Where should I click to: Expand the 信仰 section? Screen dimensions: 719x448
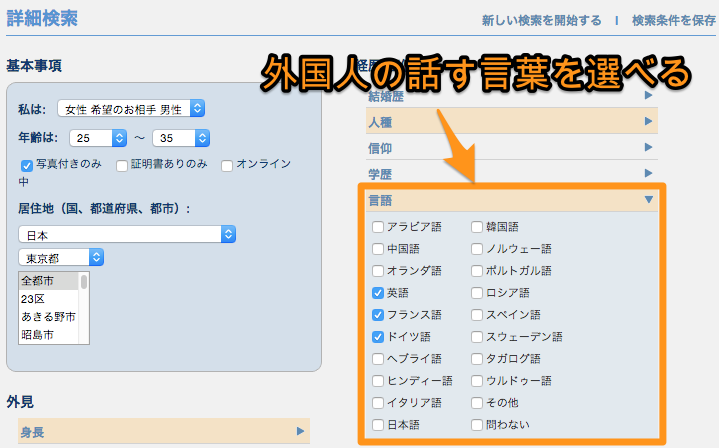click(x=512, y=147)
